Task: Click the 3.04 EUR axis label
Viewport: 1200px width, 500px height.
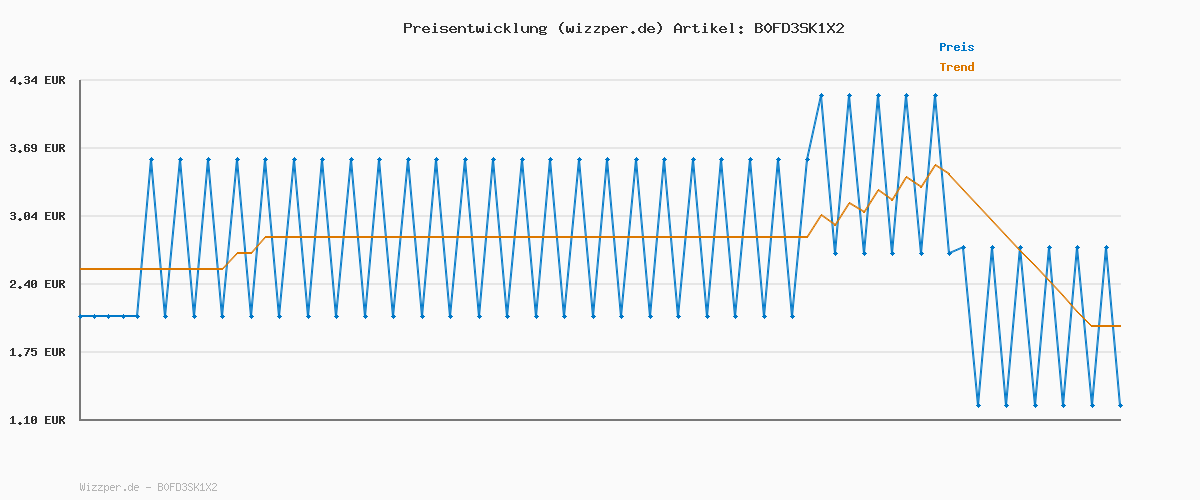Action: (37, 216)
